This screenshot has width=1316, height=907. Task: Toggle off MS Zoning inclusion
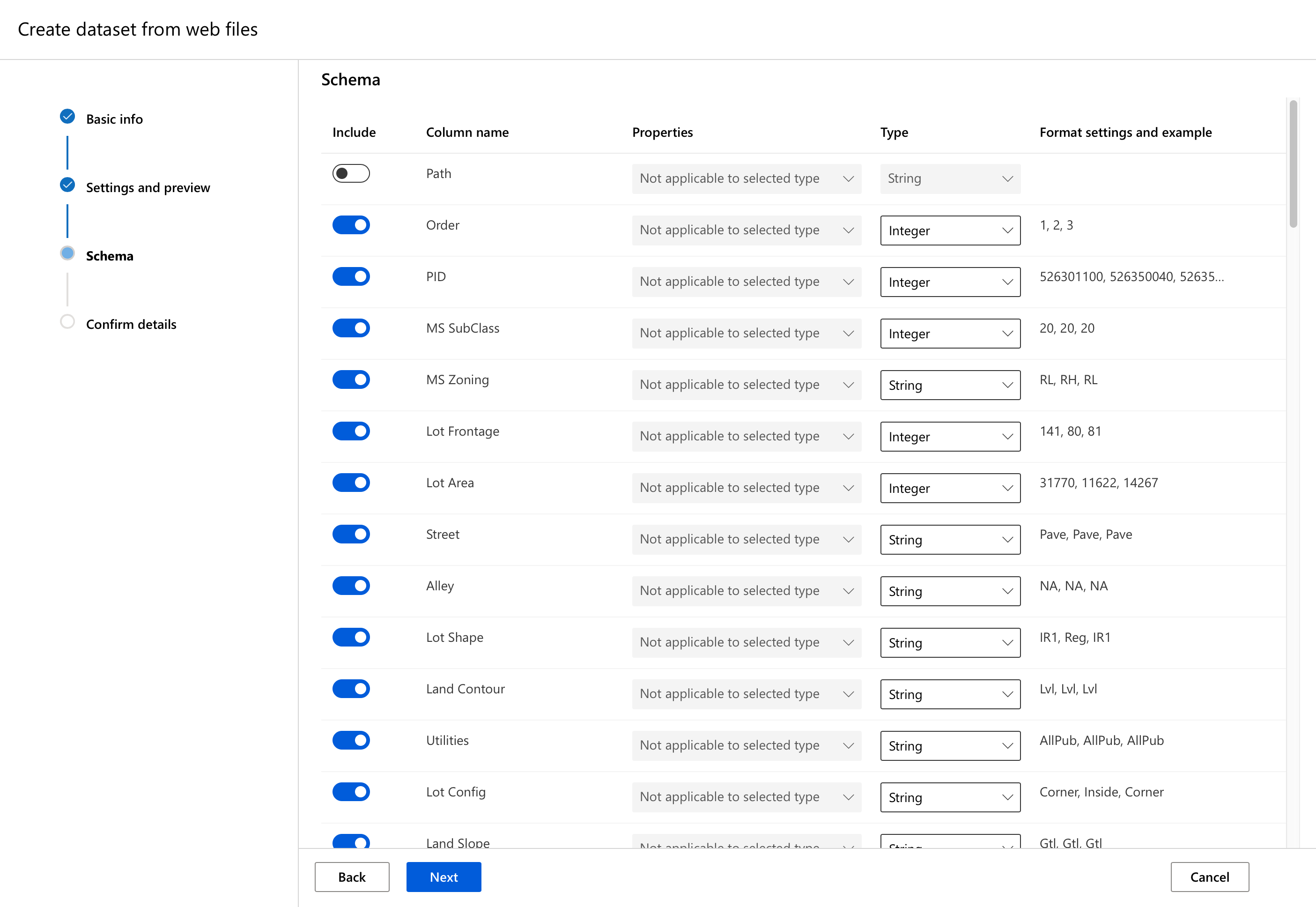[351, 379]
